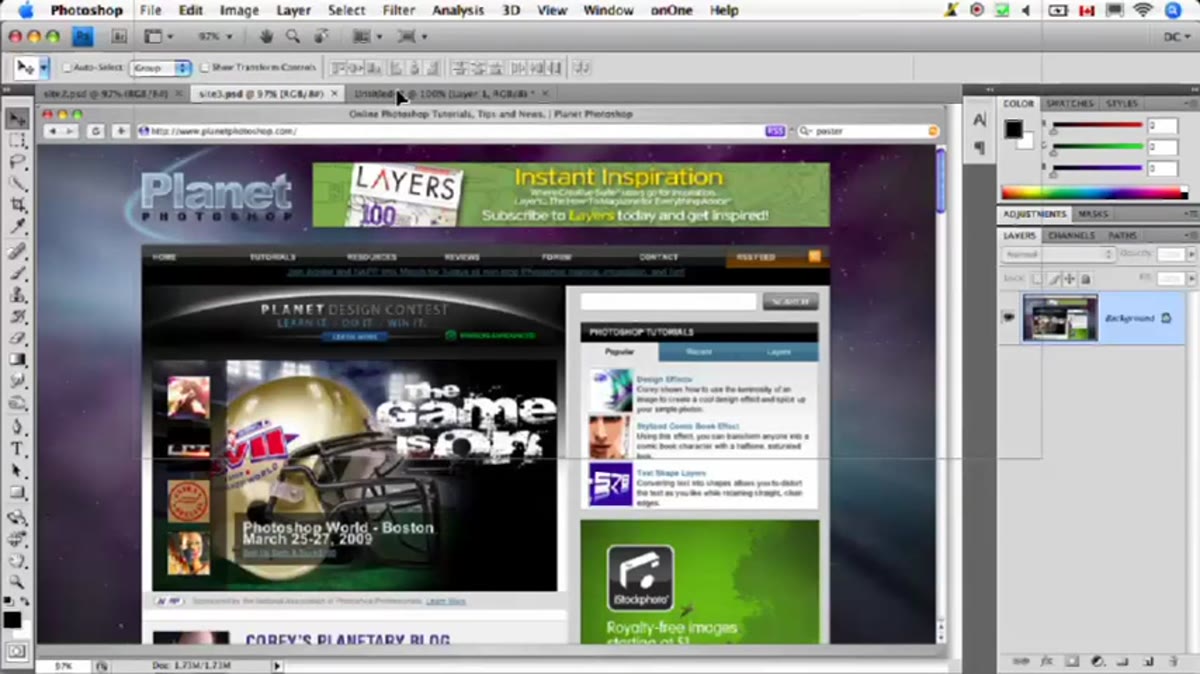Add a layer mask icon
Screen dimensions: 1200x674
point(1072,661)
